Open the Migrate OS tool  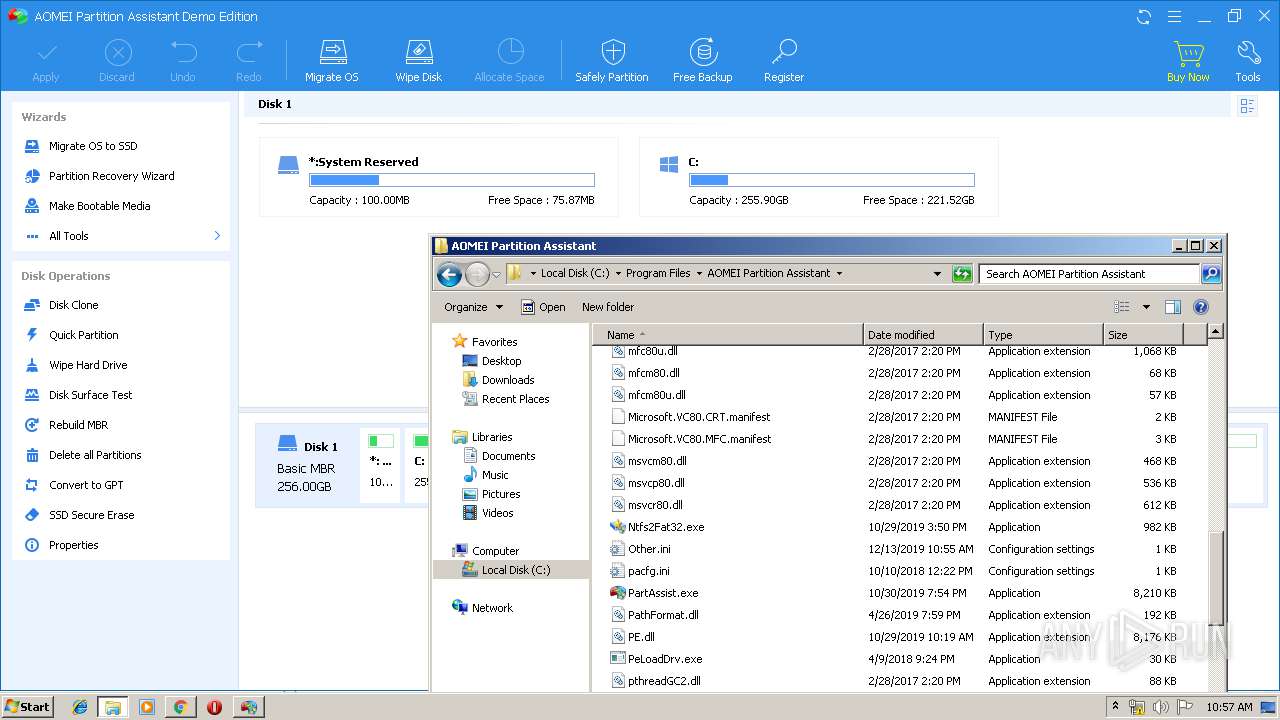pos(332,60)
